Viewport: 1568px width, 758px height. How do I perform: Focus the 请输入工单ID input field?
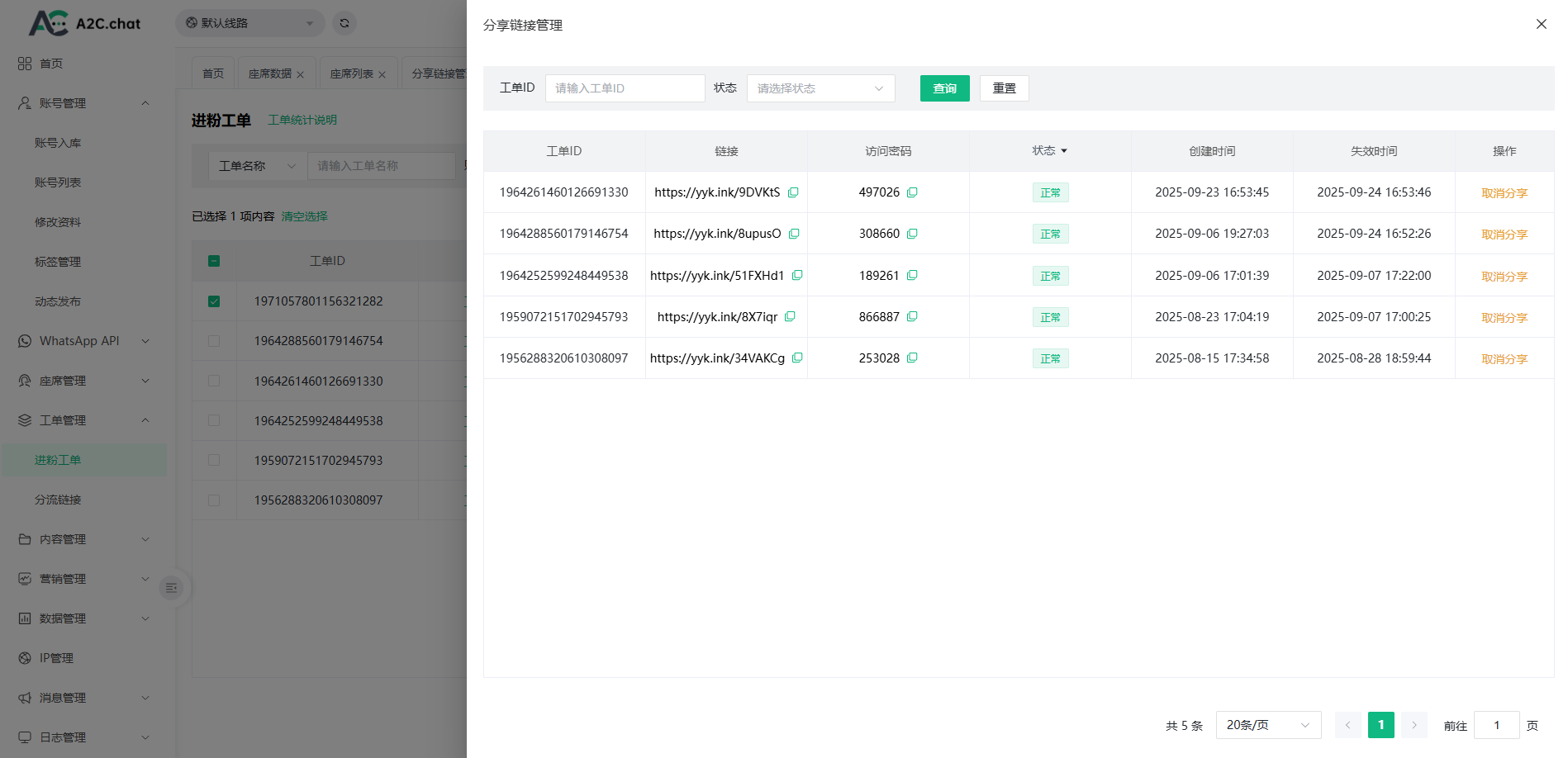[625, 88]
